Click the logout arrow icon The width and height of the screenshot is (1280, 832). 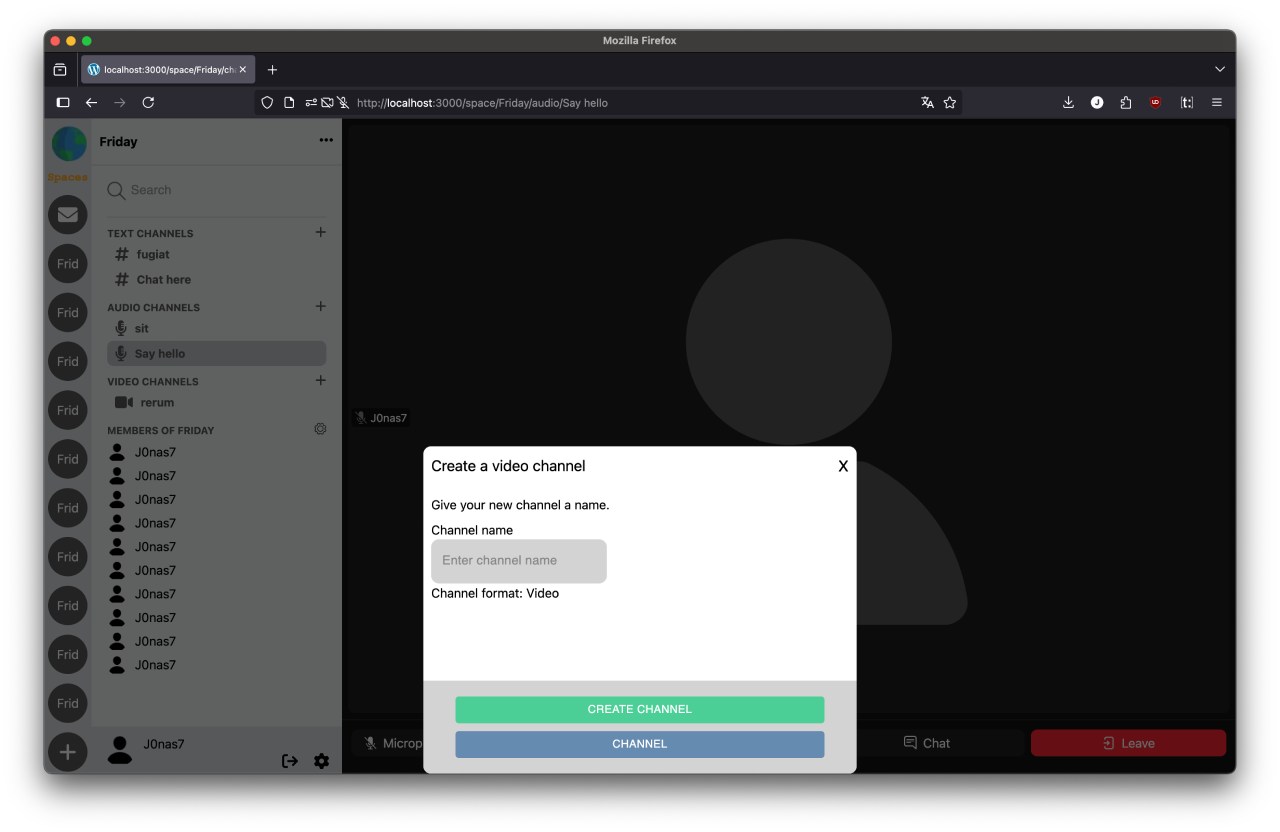click(290, 761)
